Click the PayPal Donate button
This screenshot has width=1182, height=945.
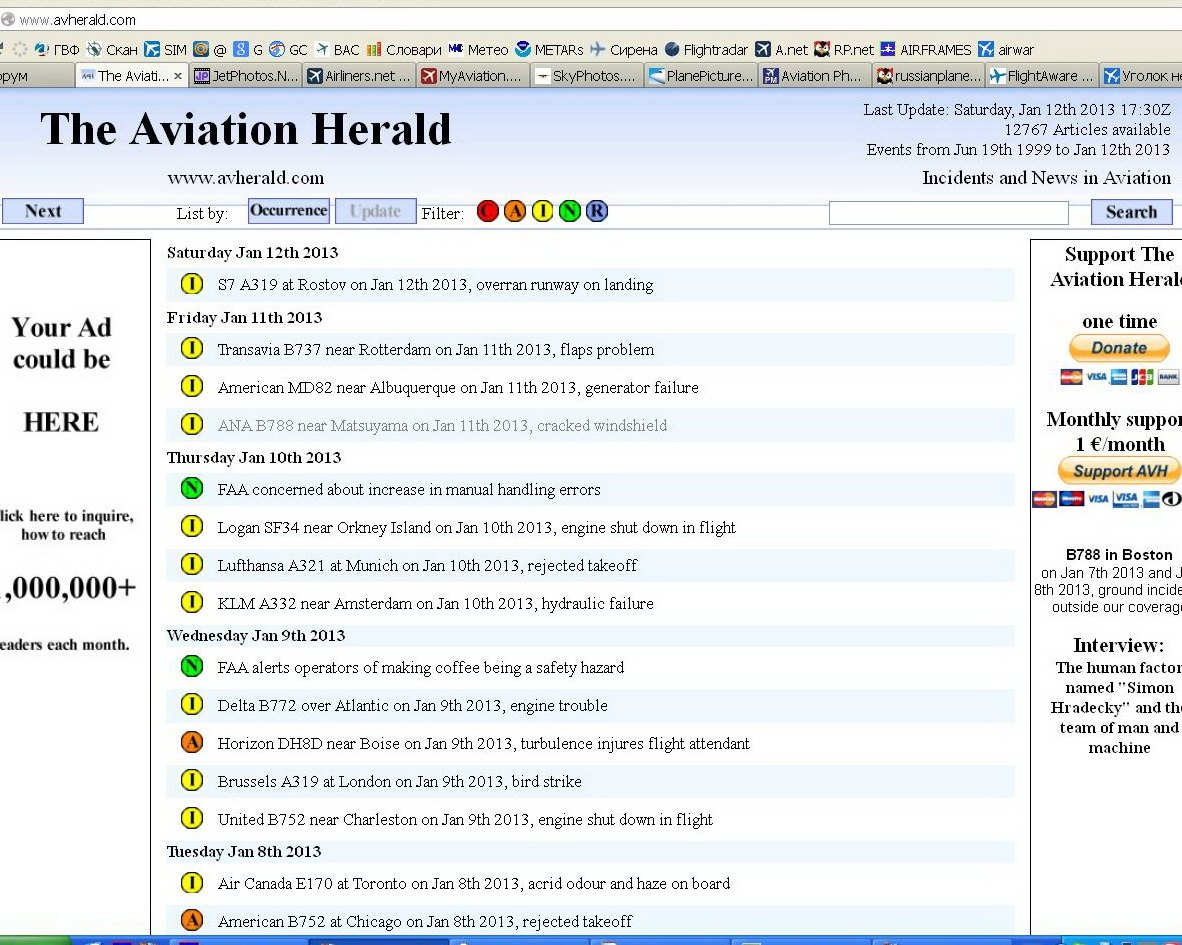[x=1119, y=347]
